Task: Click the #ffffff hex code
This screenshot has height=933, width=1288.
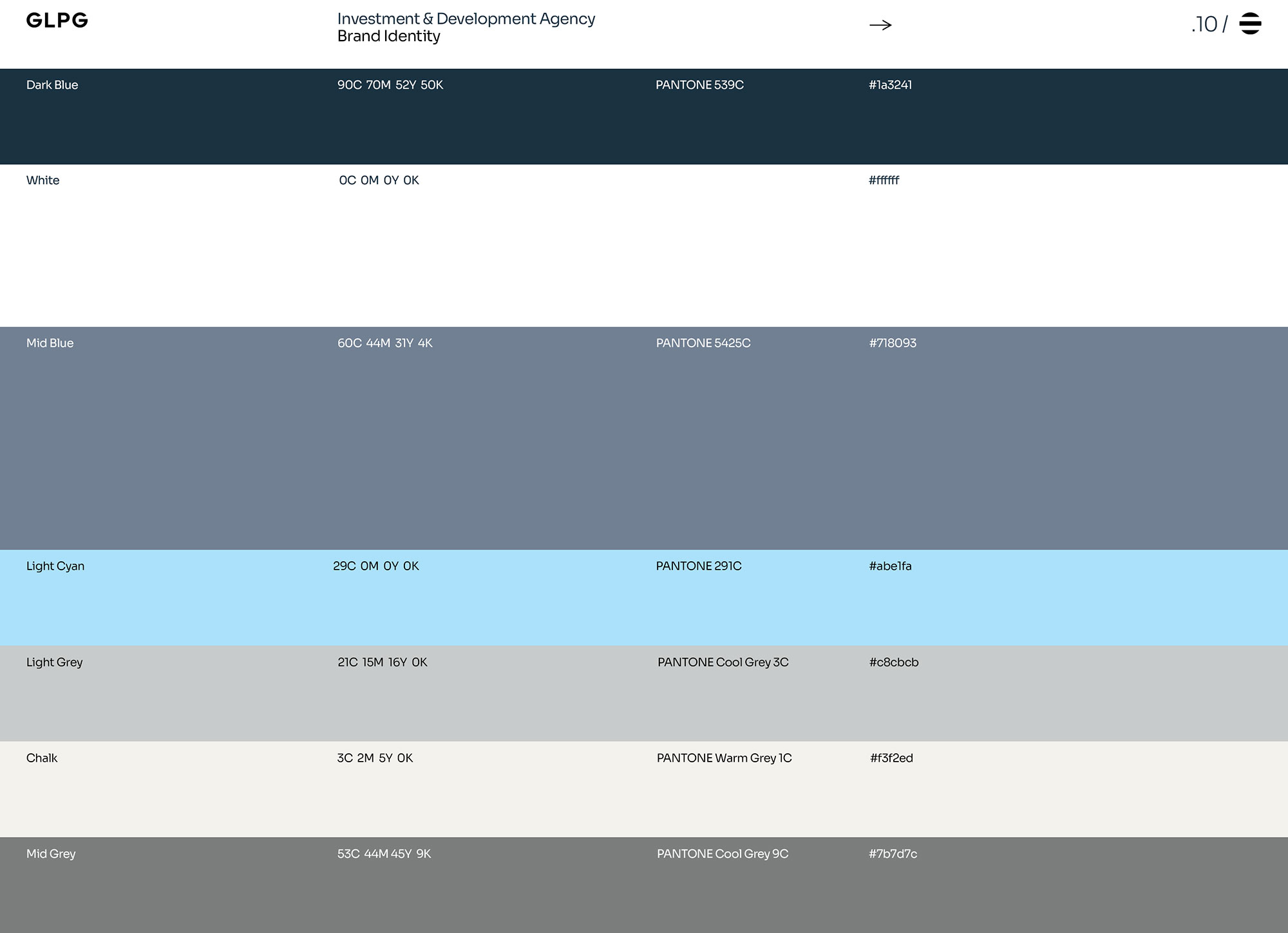Action: (x=884, y=180)
